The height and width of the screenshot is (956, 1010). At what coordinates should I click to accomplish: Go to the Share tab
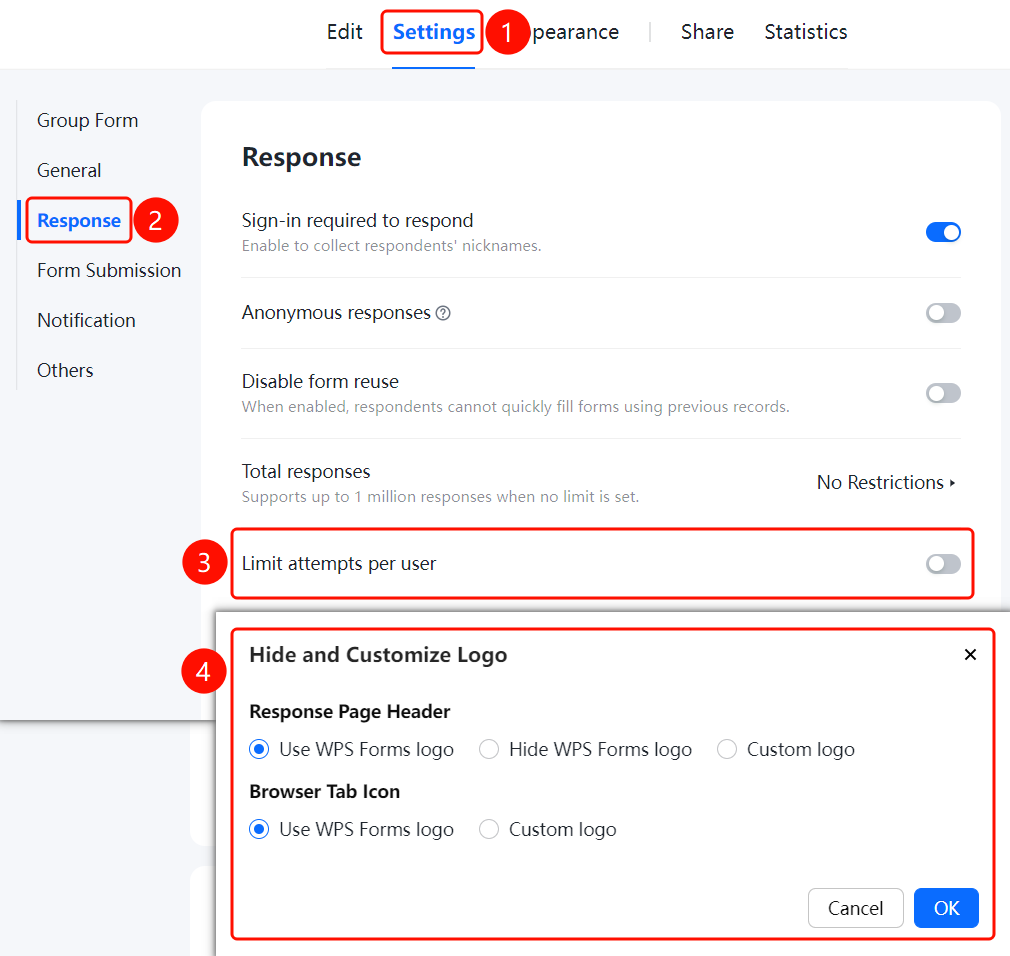[x=707, y=32]
